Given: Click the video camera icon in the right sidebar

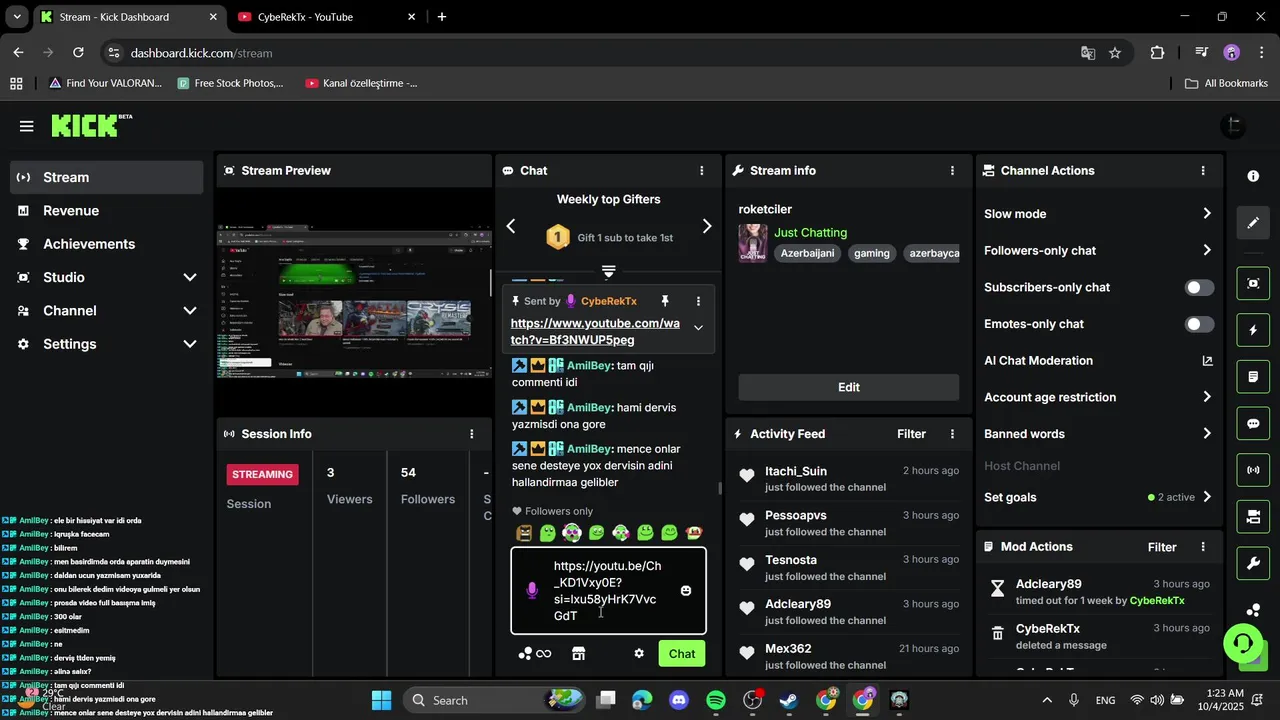Looking at the screenshot, I should [x=1253, y=517].
